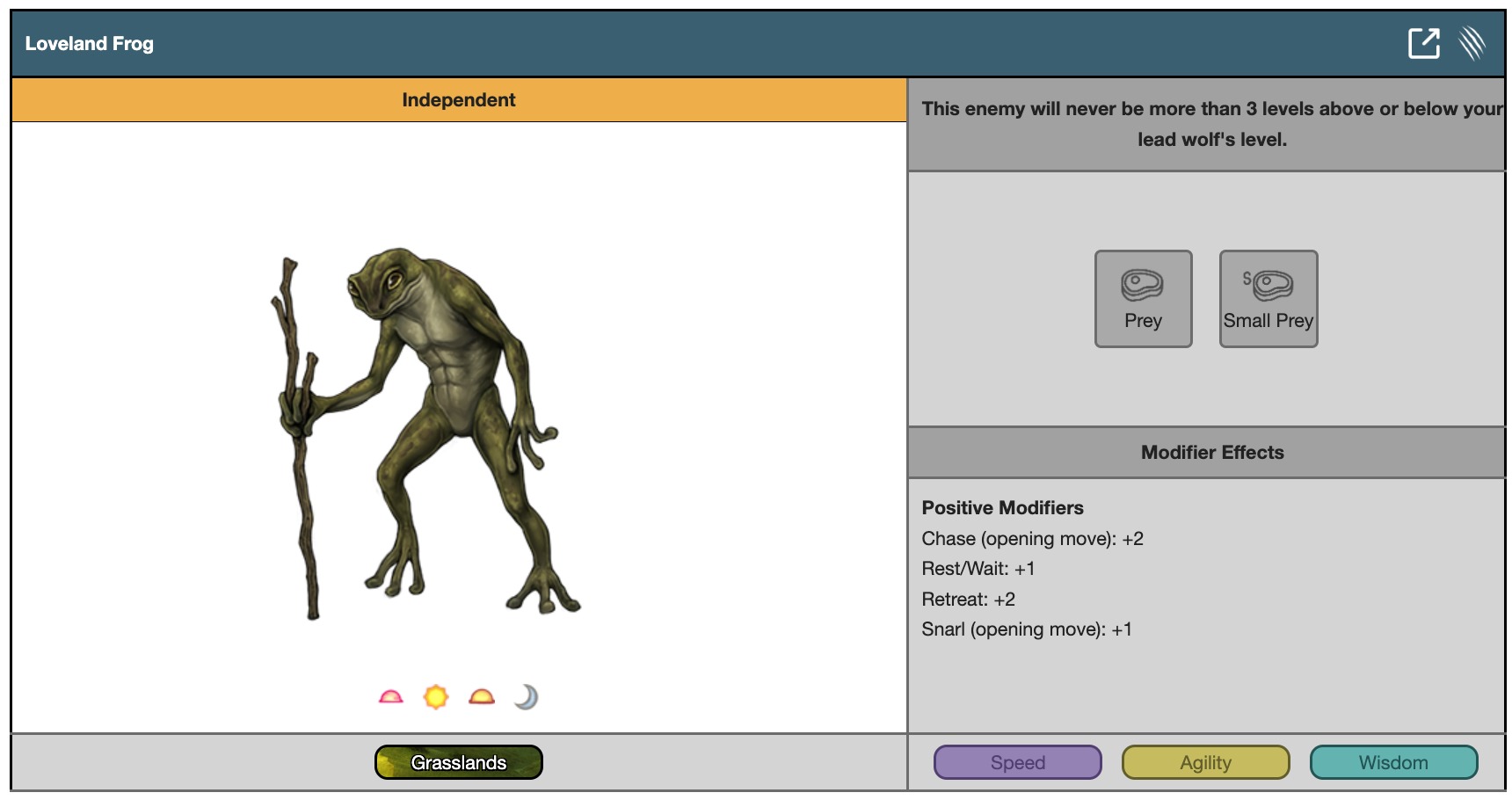Click the orange dusk time icon
The image size is (1512, 800).
[482, 697]
